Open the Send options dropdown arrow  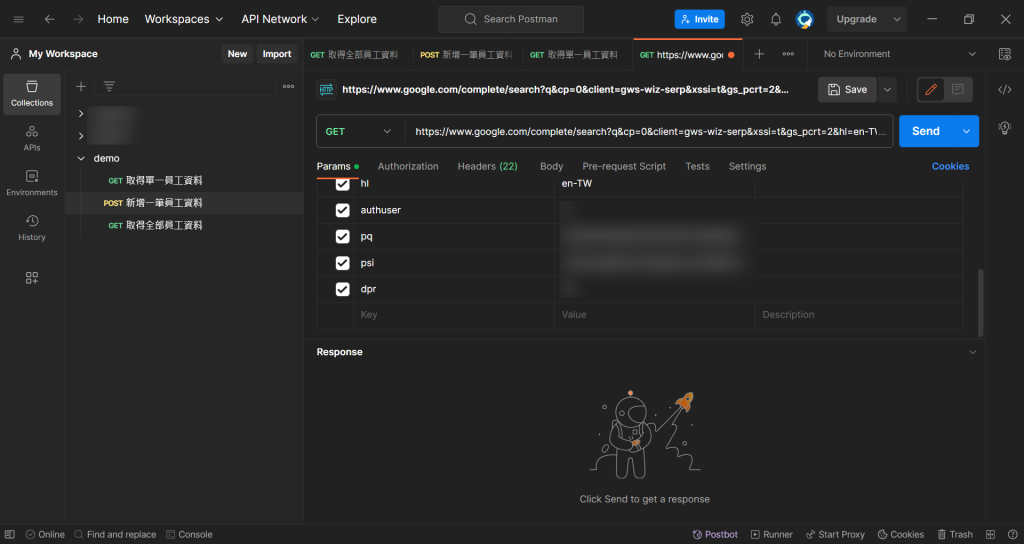[x=967, y=131]
